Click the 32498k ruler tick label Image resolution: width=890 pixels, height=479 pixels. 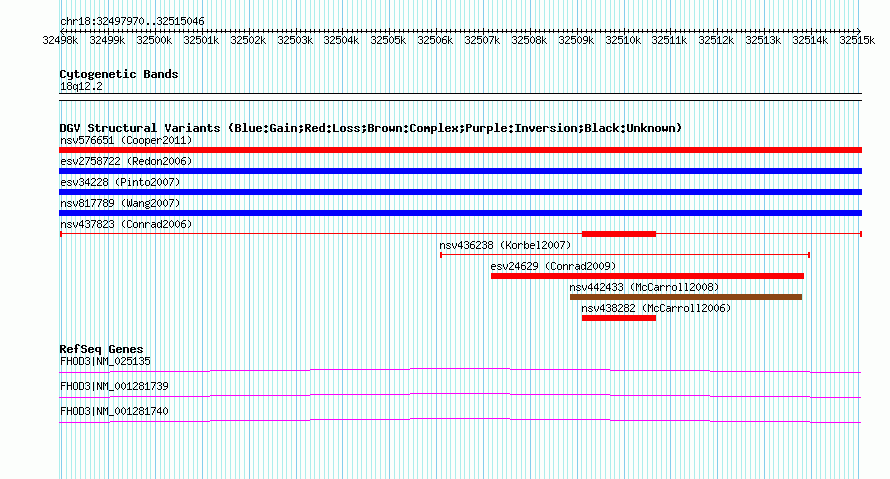click(x=60, y=40)
